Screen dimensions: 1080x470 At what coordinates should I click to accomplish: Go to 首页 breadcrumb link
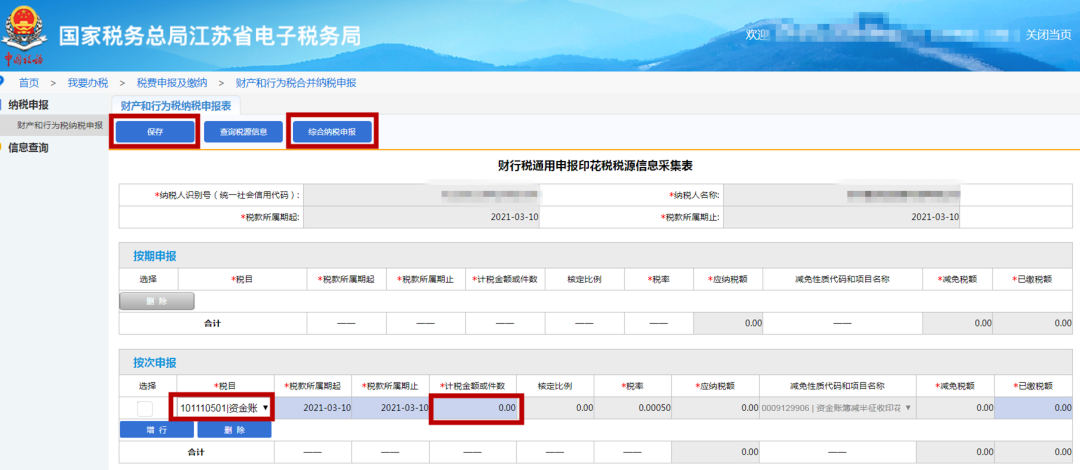coord(29,83)
